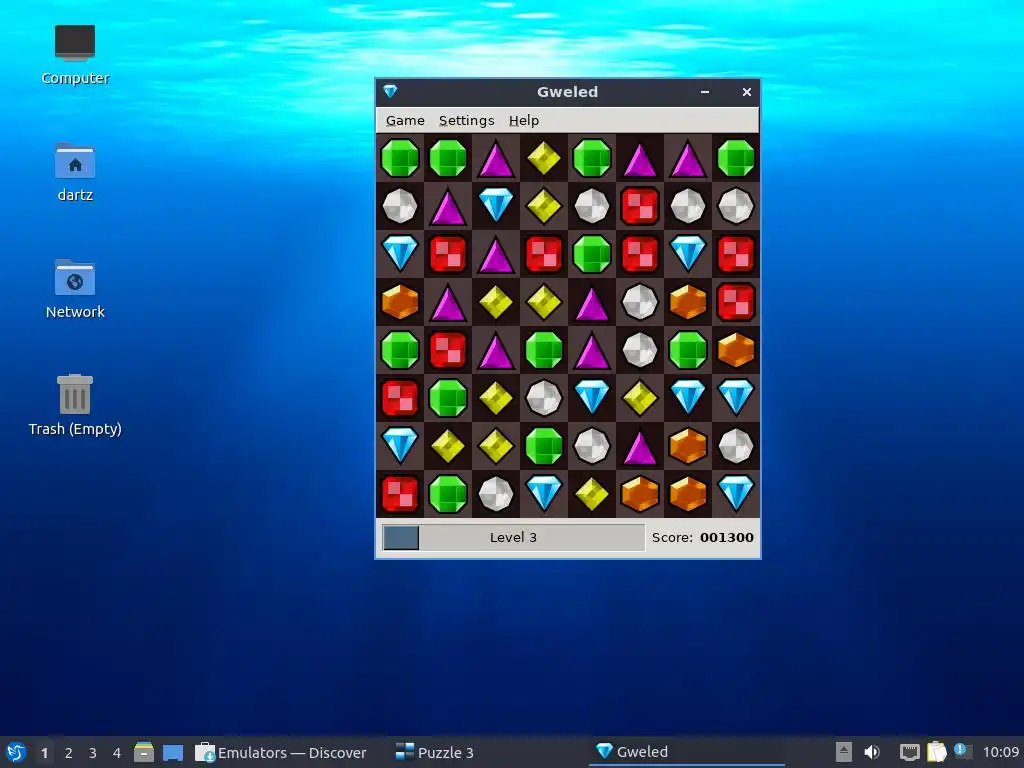Select the white gem in the fourth row
This screenshot has height=768, width=1024.
point(640,302)
